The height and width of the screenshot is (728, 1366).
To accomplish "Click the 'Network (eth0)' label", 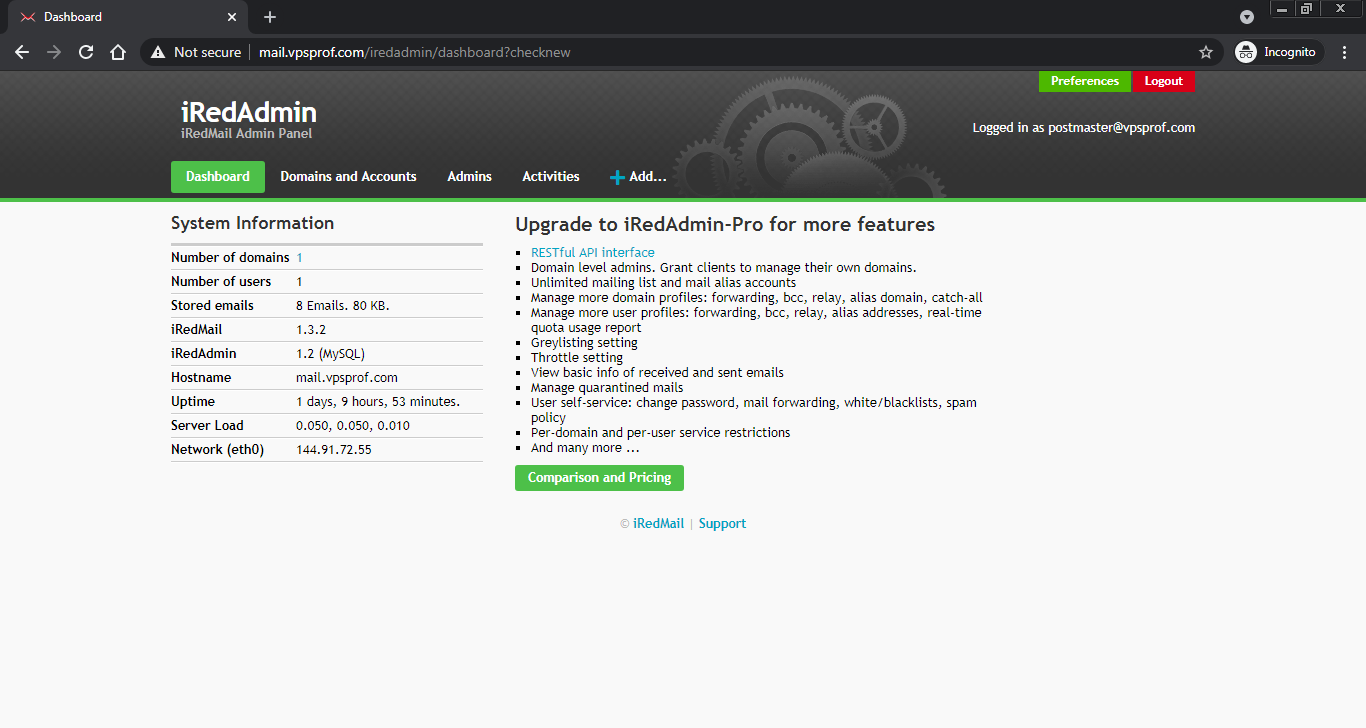I will click(217, 449).
